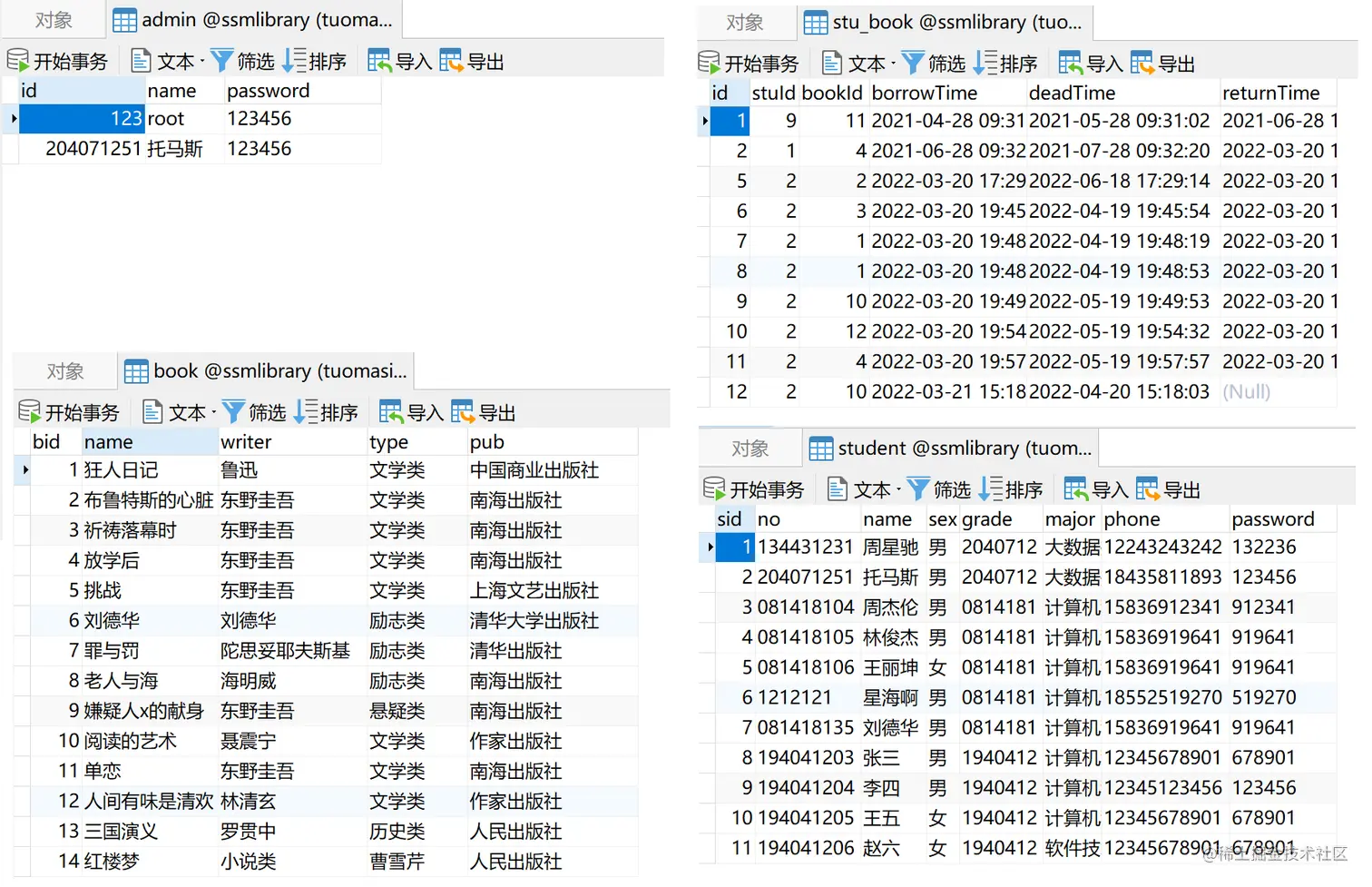The width and height of the screenshot is (1372, 887).
Task: Open Filter funnel icon in book window
Action: click(x=233, y=412)
